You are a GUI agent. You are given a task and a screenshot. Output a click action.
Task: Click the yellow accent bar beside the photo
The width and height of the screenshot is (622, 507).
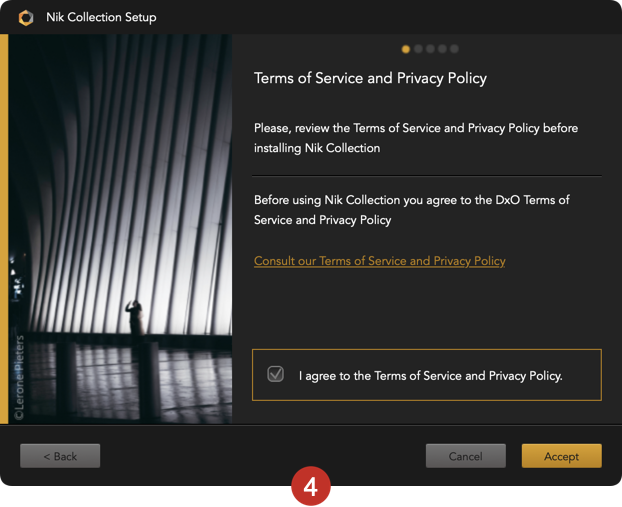4,229
